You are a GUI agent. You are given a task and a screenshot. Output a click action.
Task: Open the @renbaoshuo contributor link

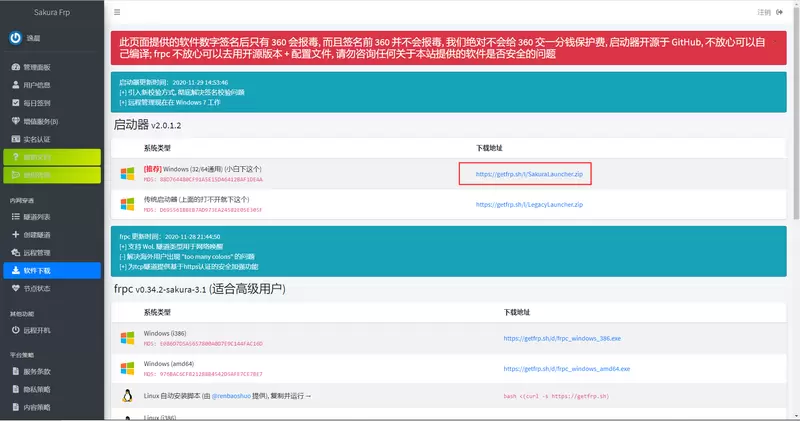click(x=231, y=396)
